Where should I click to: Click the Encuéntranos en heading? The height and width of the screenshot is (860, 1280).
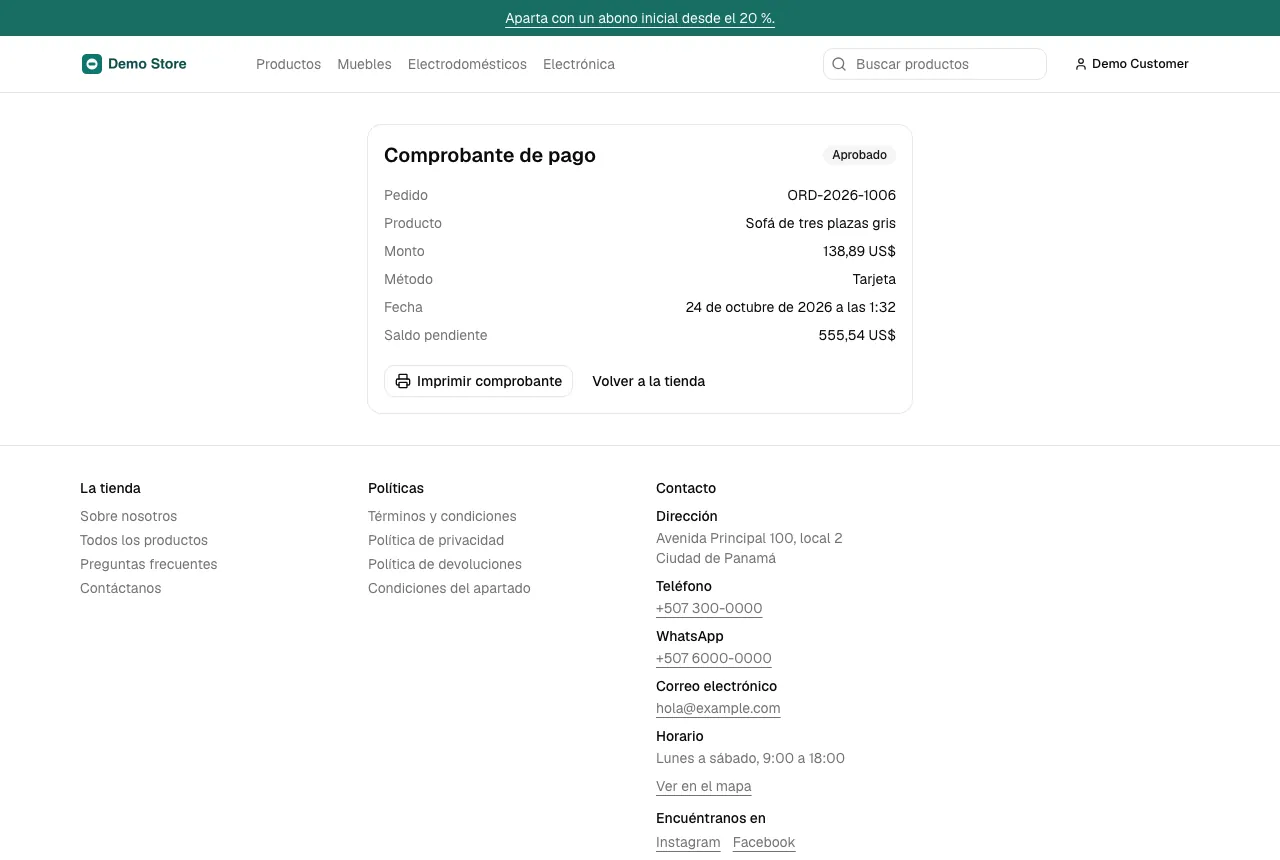click(711, 818)
